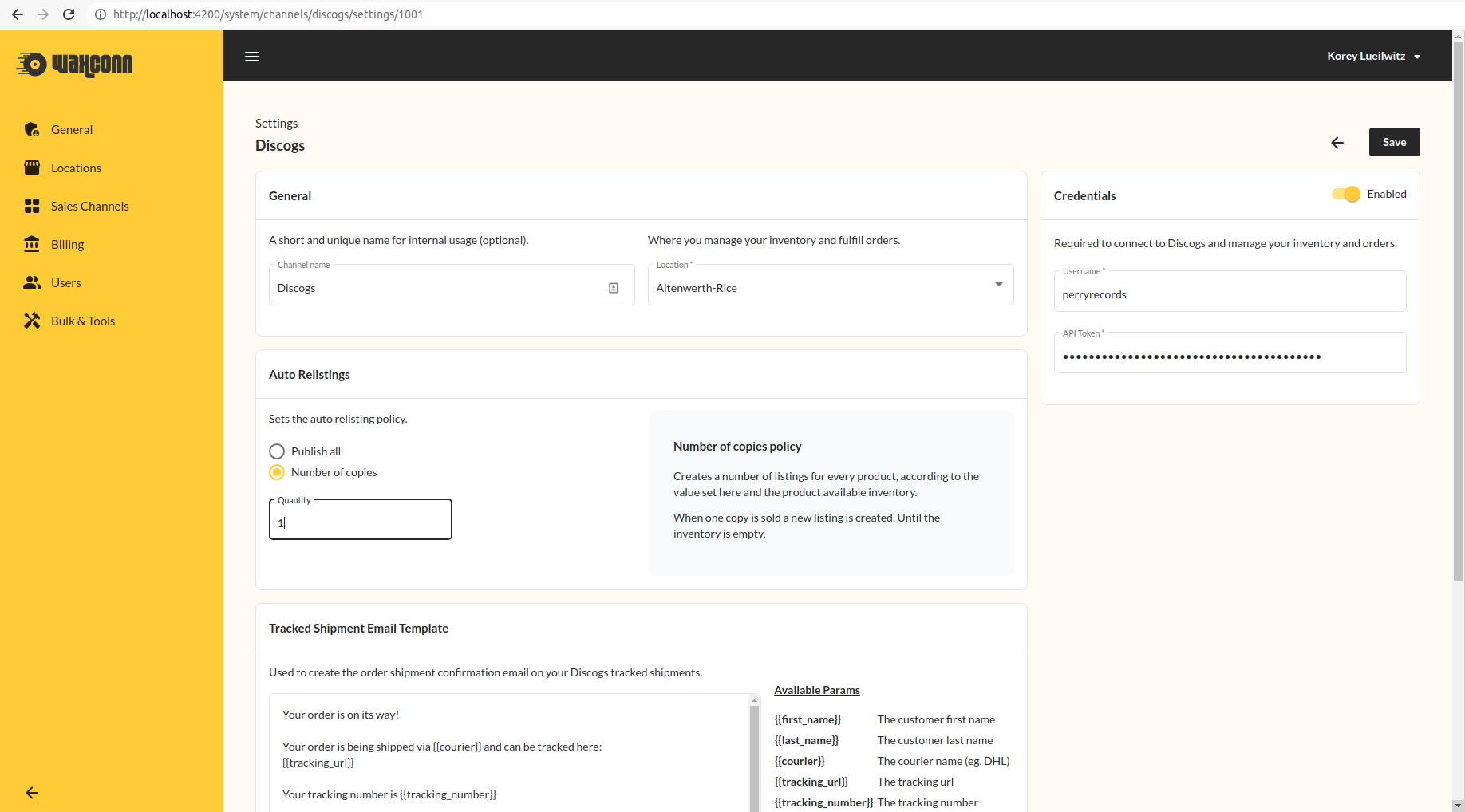This screenshot has height=812, width=1465.
Task: Click the Channel name input field
Action: point(452,286)
